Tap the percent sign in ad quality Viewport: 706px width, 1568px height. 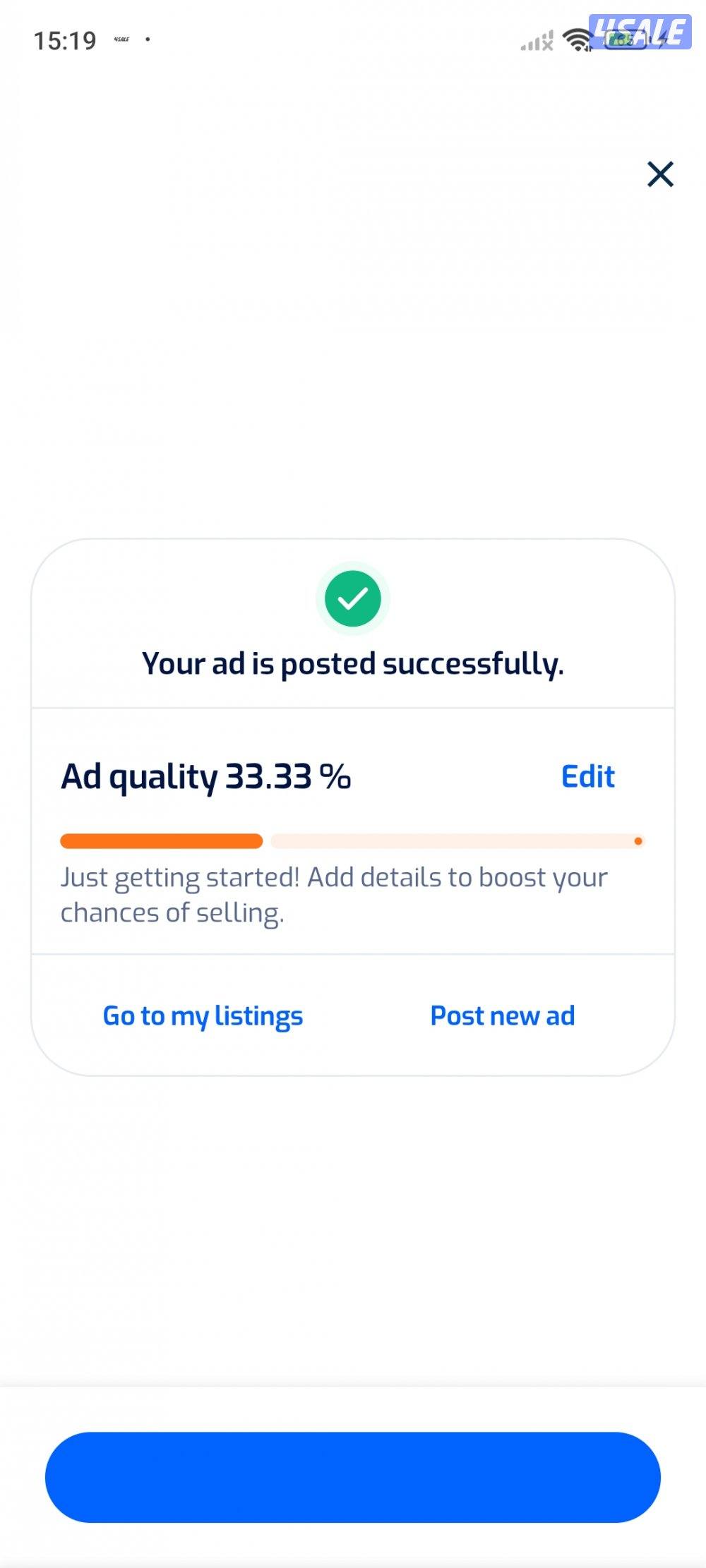point(335,776)
